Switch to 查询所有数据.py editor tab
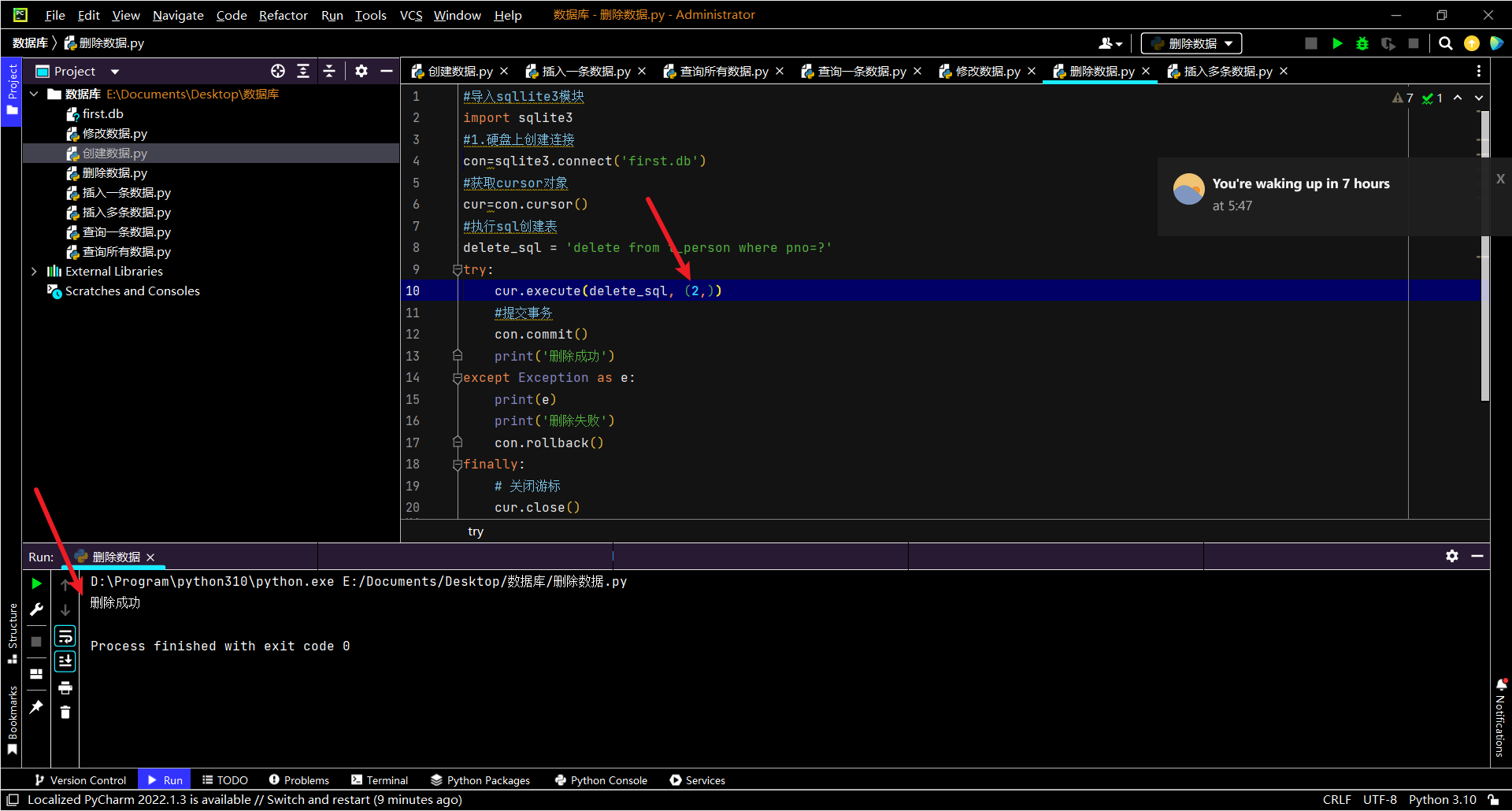This screenshot has width=1512, height=811. pyautogui.click(x=724, y=71)
